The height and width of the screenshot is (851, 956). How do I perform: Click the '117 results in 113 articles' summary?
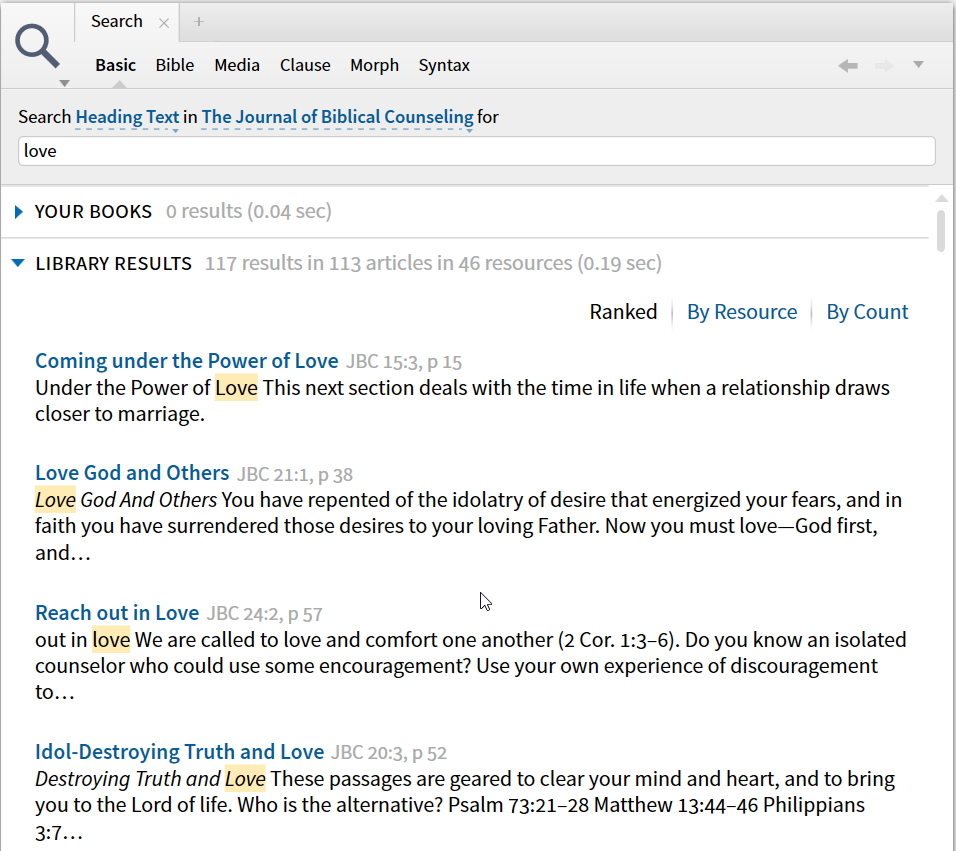tap(433, 263)
